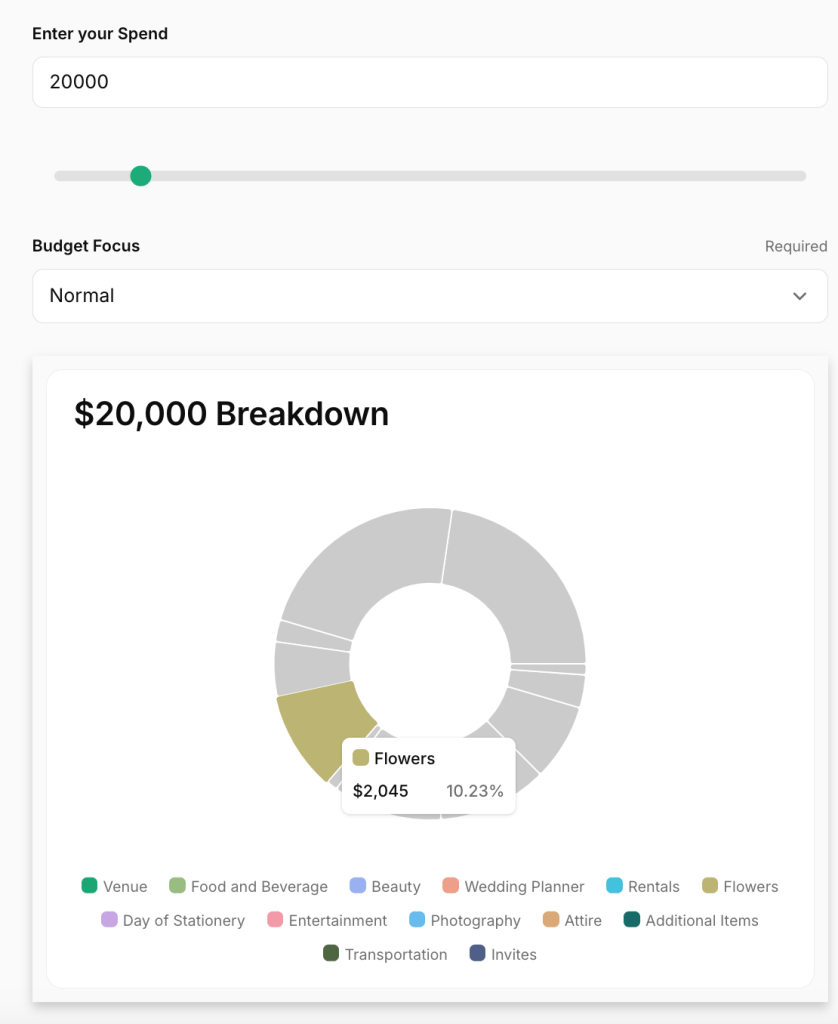
Task: Click the spend amount input field
Action: pos(430,82)
